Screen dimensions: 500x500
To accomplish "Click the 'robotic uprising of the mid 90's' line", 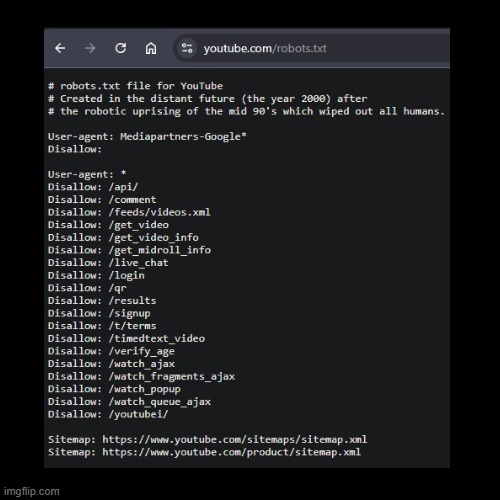I will (246, 111).
